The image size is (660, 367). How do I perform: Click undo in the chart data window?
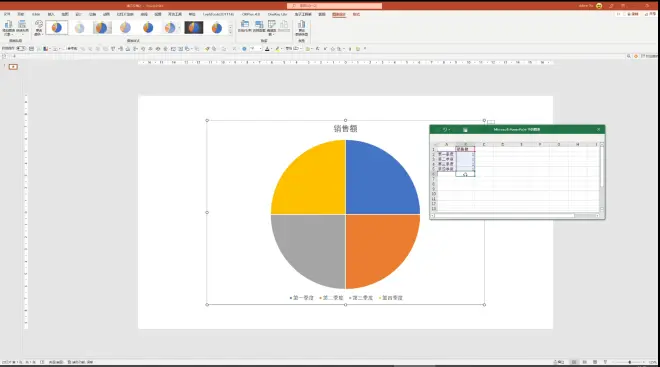444,130
